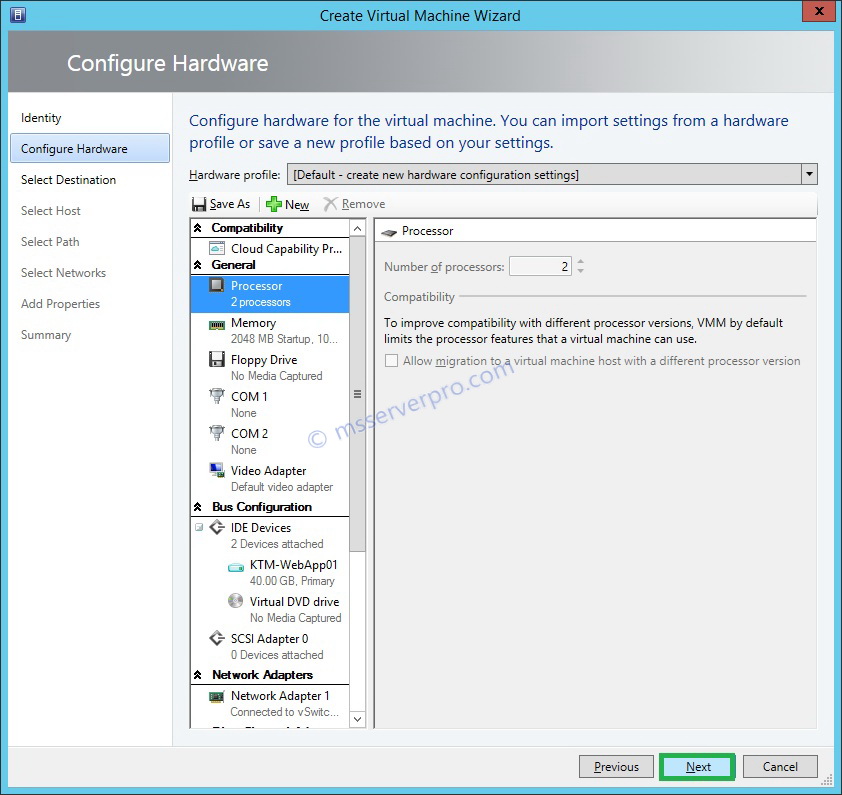Go to the Identity wizard step
Viewport: 842px width, 795px height.
pos(41,118)
